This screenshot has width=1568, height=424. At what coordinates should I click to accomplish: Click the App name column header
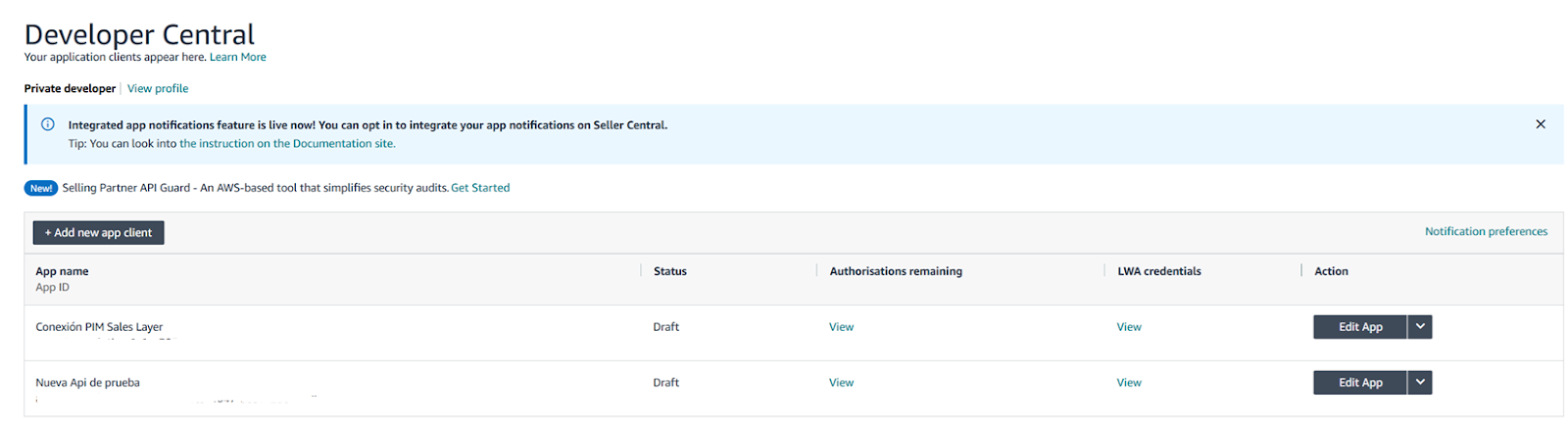(62, 271)
